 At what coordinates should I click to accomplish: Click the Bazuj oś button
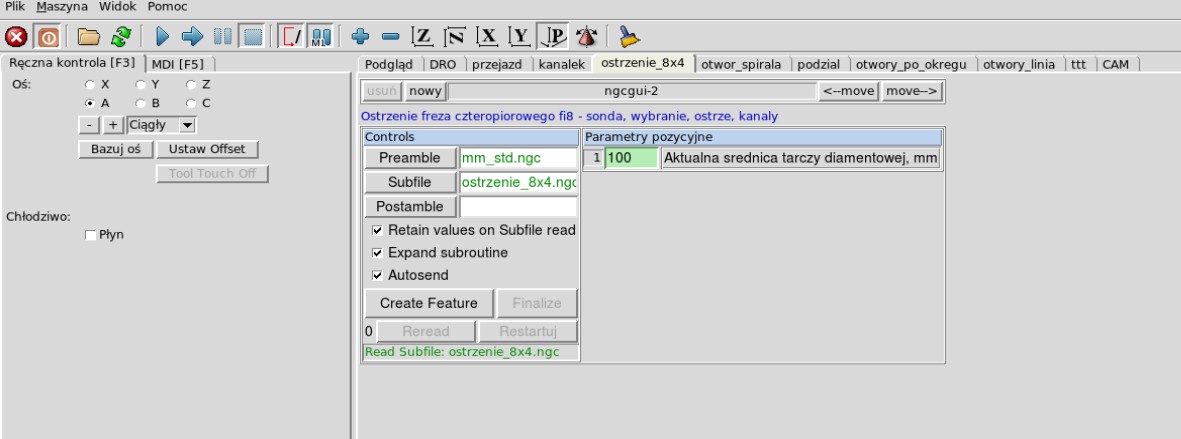pyautogui.click(x=115, y=149)
